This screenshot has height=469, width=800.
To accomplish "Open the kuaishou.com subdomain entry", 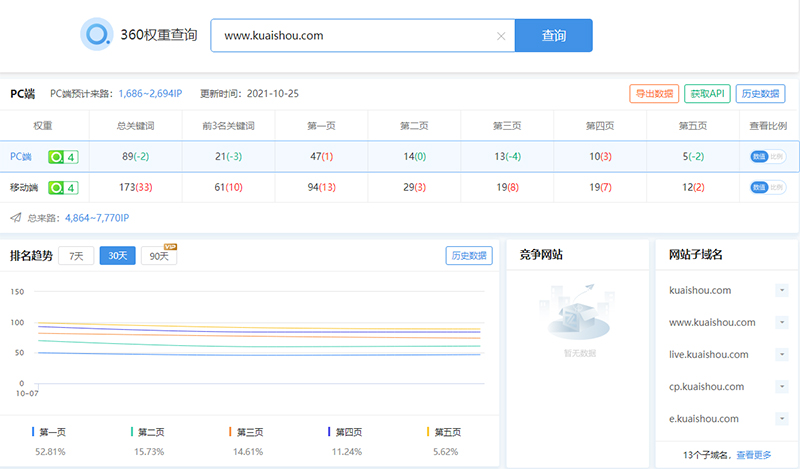I will pyautogui.click(x=700, y=290).
